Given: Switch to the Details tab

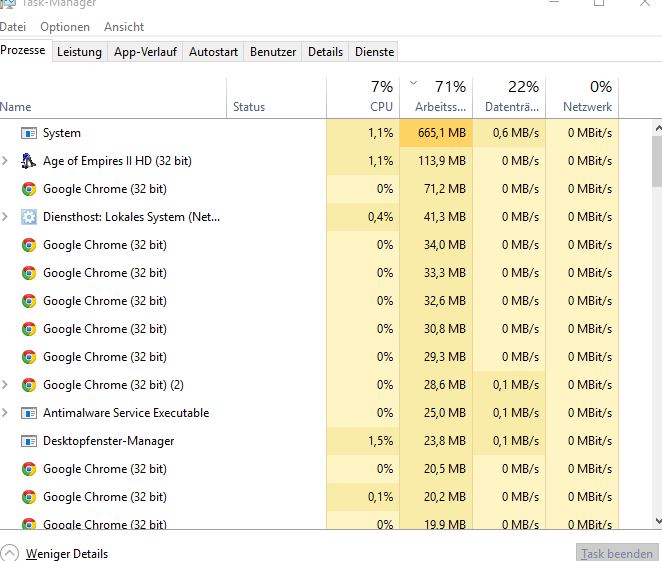Looking at the screenshot, I should tap(325, 52).
